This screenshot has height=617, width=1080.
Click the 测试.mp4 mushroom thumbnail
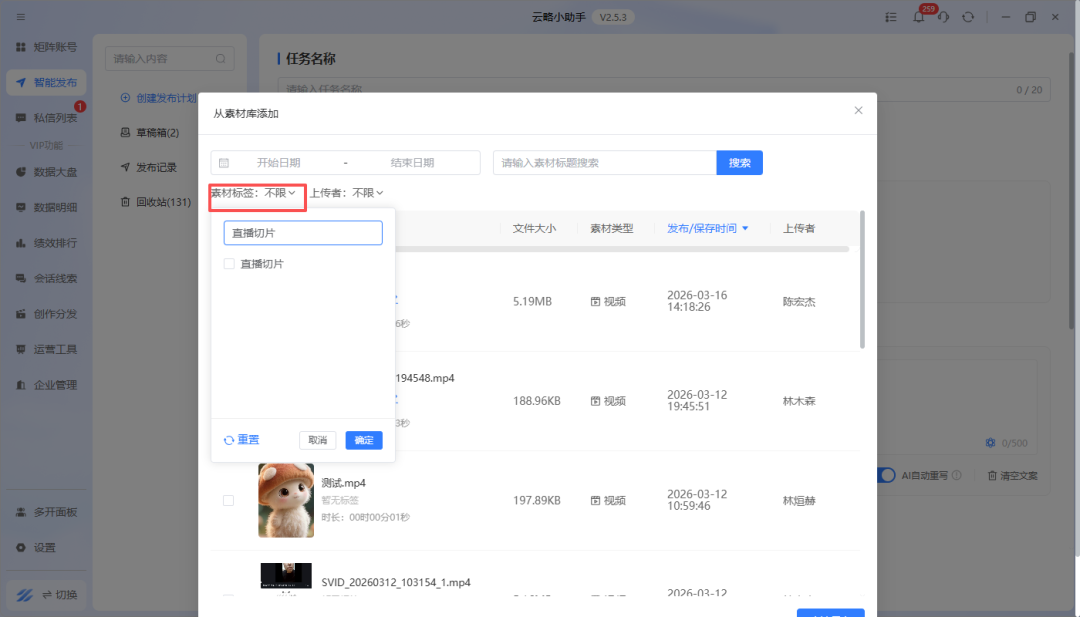coord(286,500)
